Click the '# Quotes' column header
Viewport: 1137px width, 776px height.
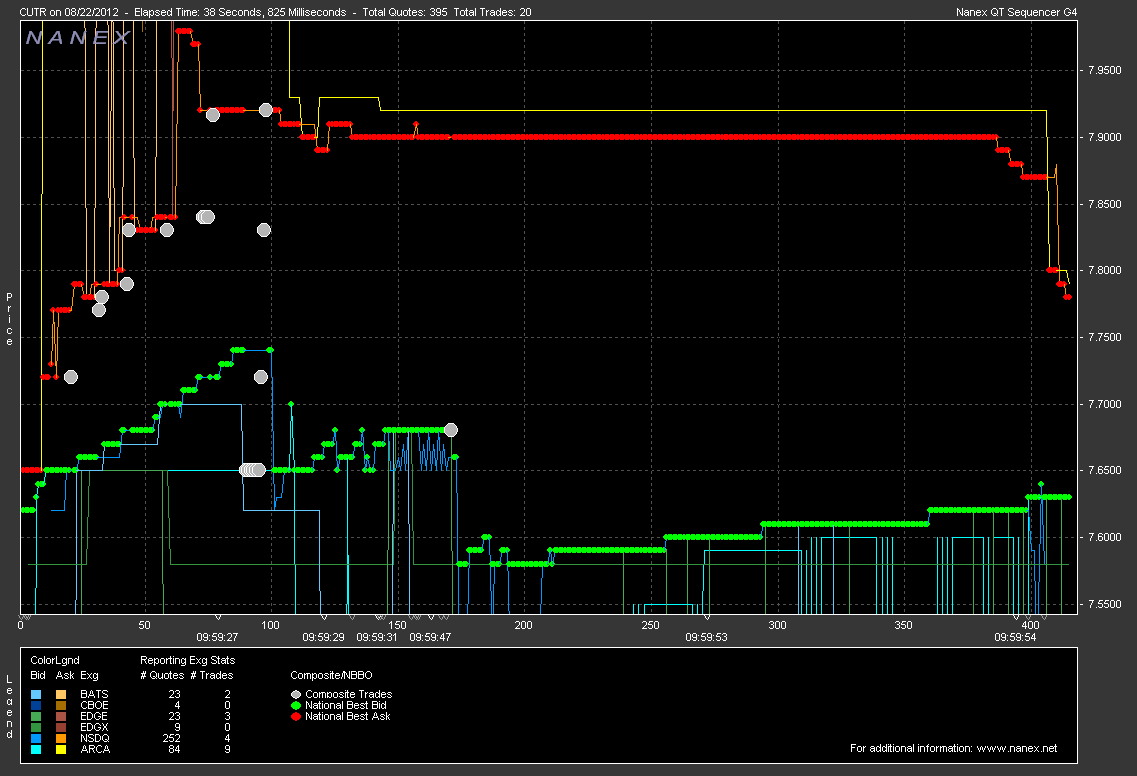pyautogui.click(x=161, y=675)
